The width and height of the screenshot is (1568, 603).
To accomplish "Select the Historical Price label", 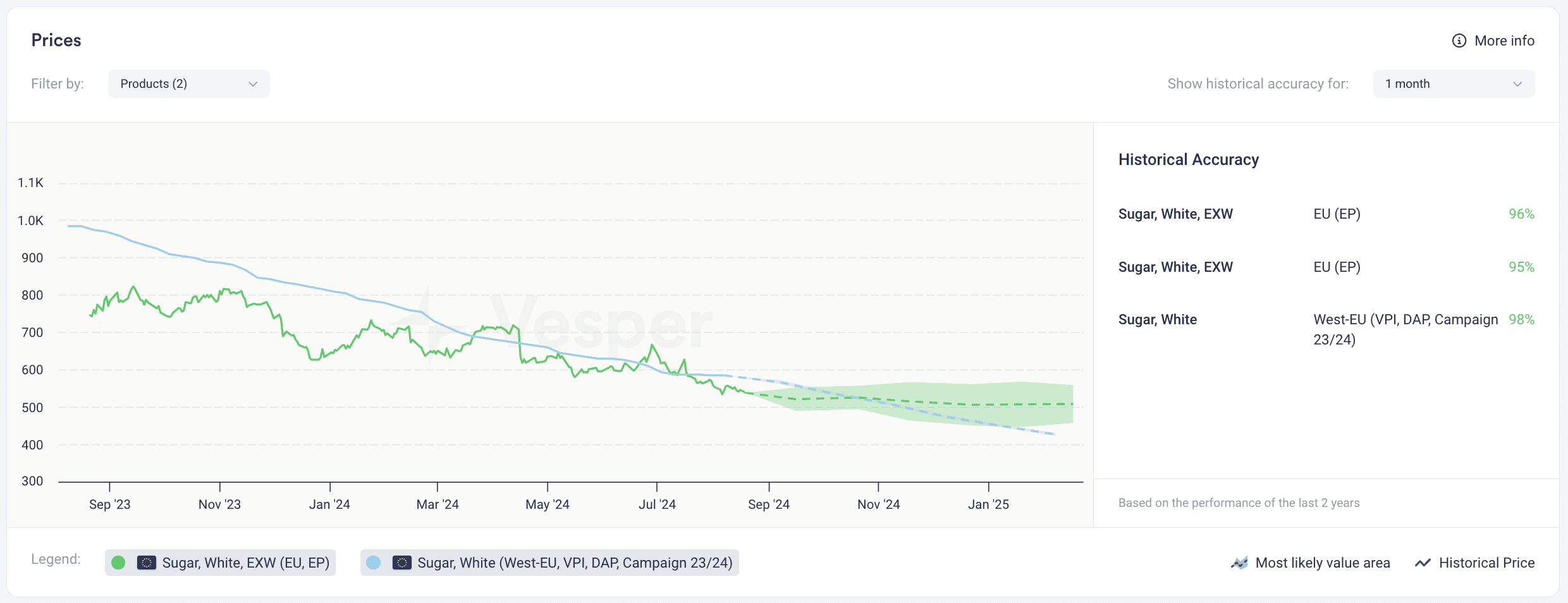I will [1487, 563].
